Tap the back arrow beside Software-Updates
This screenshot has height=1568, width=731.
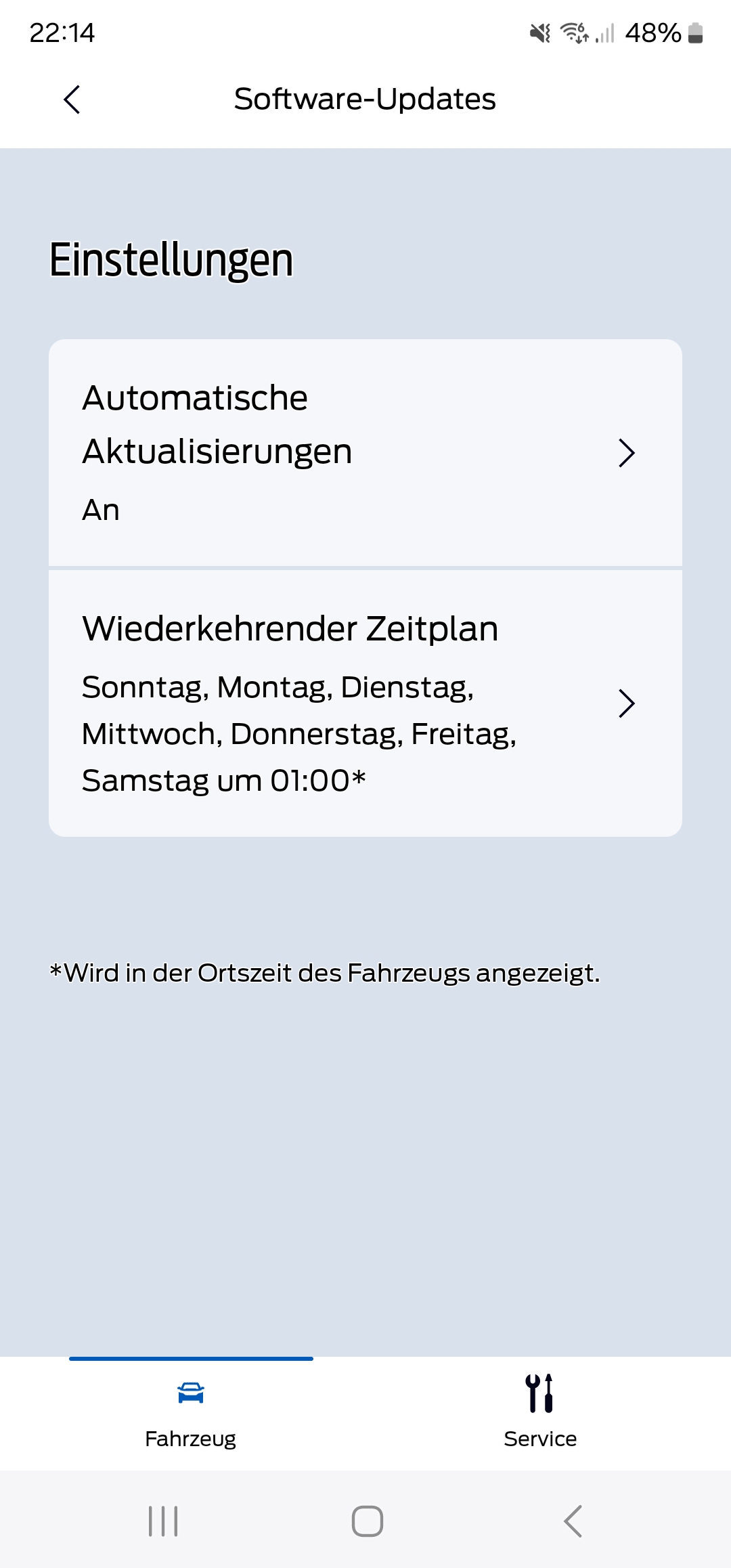pos(72,99)
